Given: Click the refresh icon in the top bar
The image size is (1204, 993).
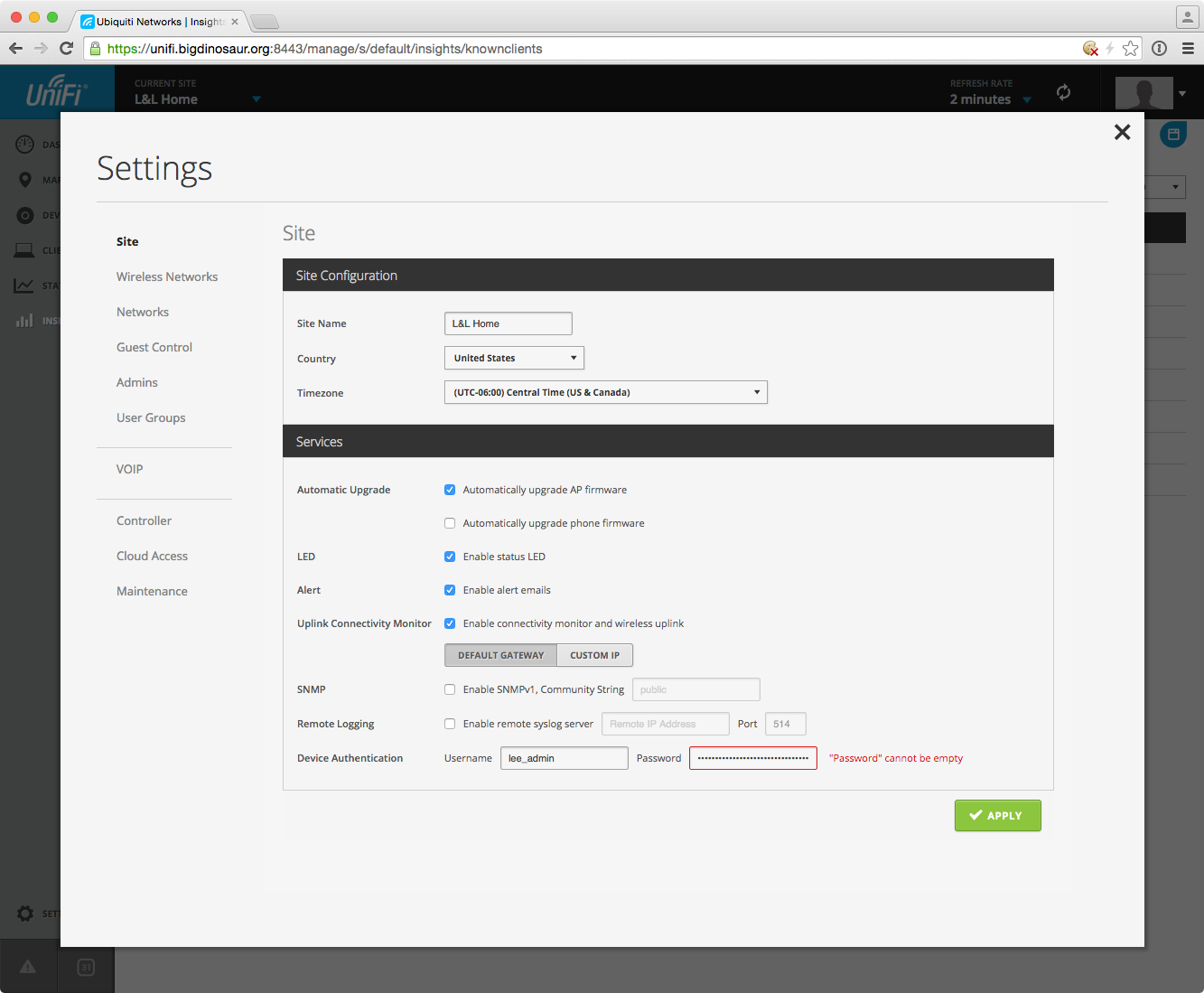Looking at the screenshot, I should (x=1063, y=92).
